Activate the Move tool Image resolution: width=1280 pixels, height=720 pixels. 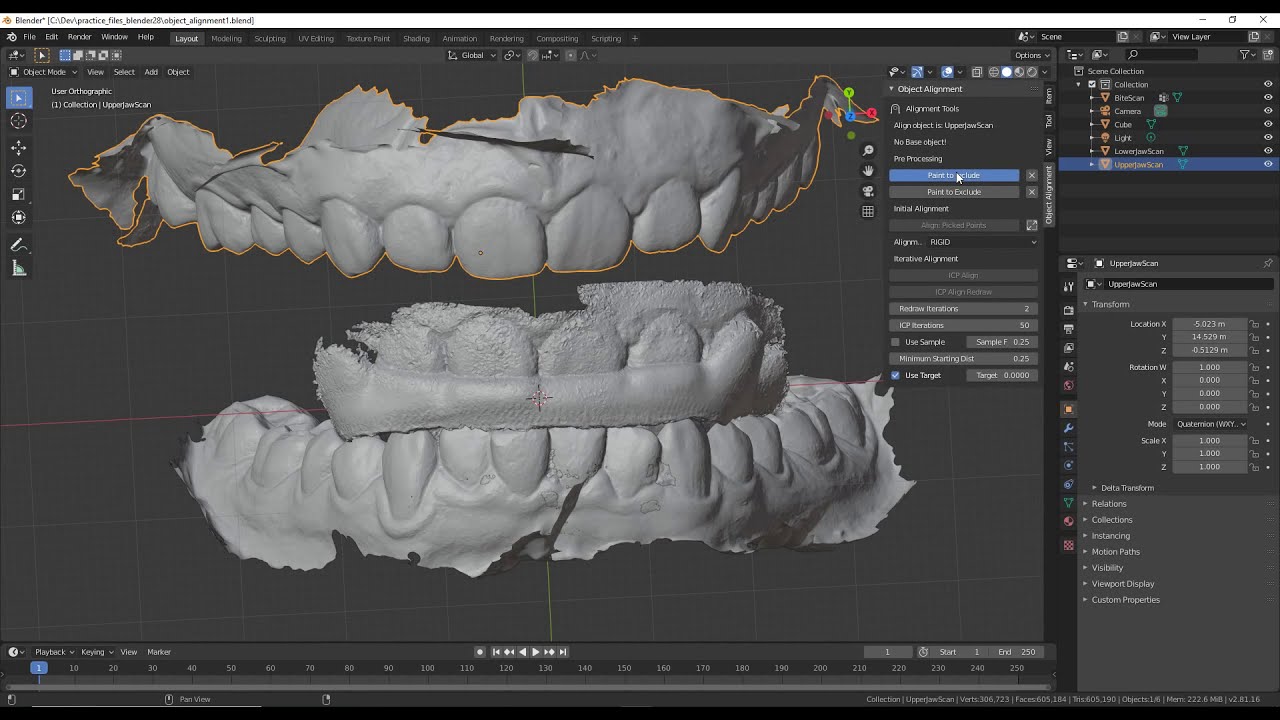pyautogui.click(x=18, y=148)
